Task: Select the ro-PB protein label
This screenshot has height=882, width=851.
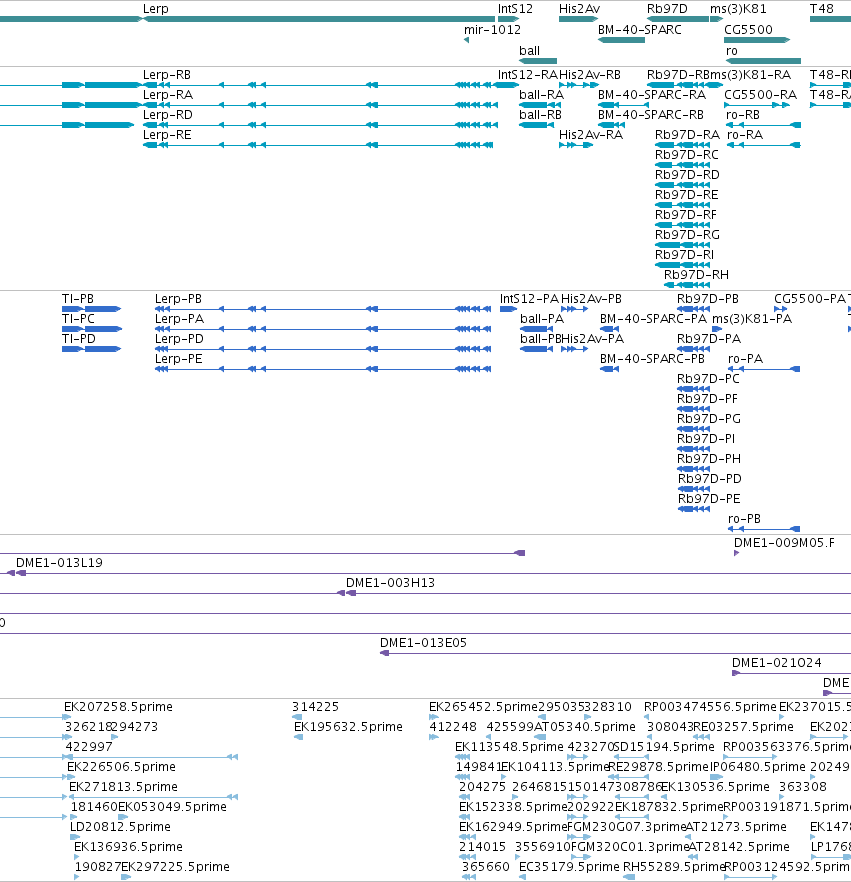Action: [x=744, y=519]
